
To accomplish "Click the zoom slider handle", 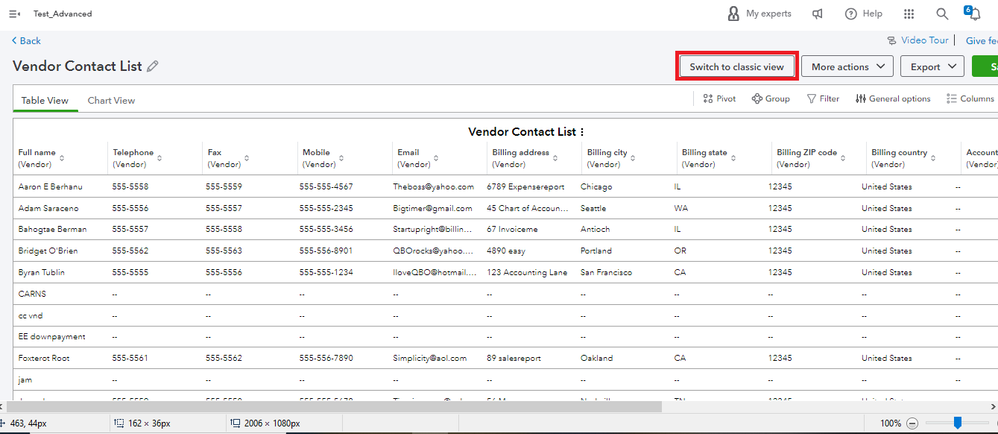I will click(x=957, y=423).
